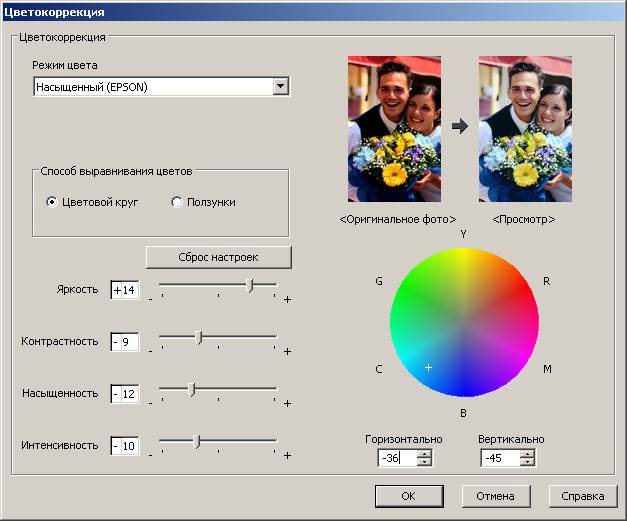Click the Яркость slider thumb
Viewport: 627px width, 521px height.
(x=250, y=285)
